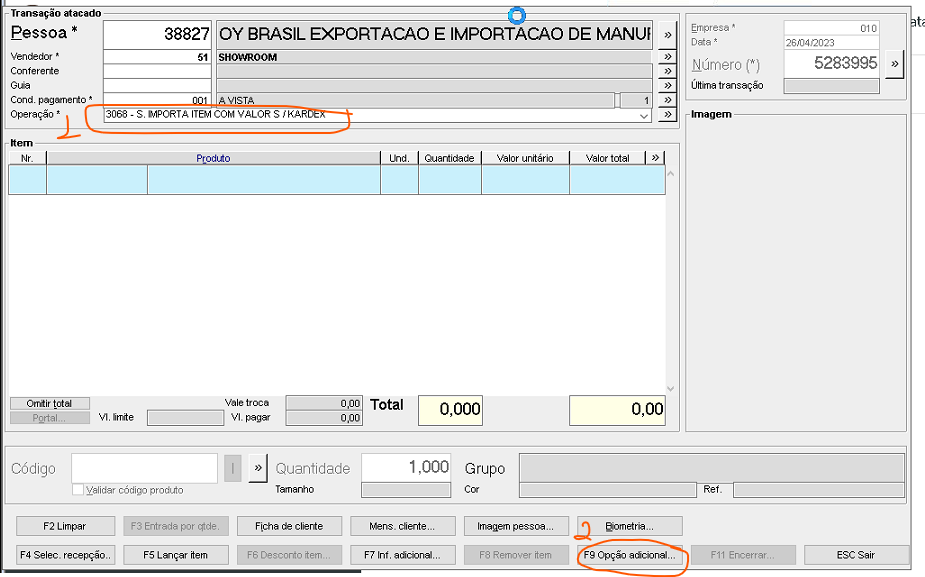Open the Guia row » lookup button
The height and width of the screenshot is (577, 925).
point(667,86)
